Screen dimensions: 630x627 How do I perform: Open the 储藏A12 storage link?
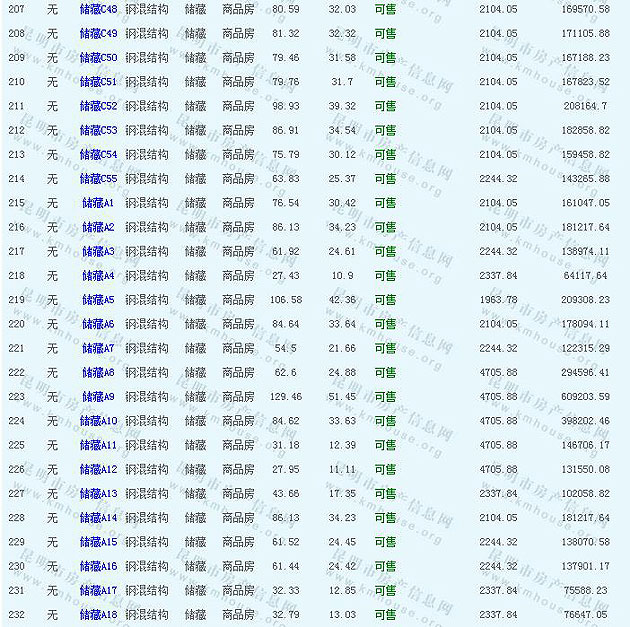click(x=98, y=469)
